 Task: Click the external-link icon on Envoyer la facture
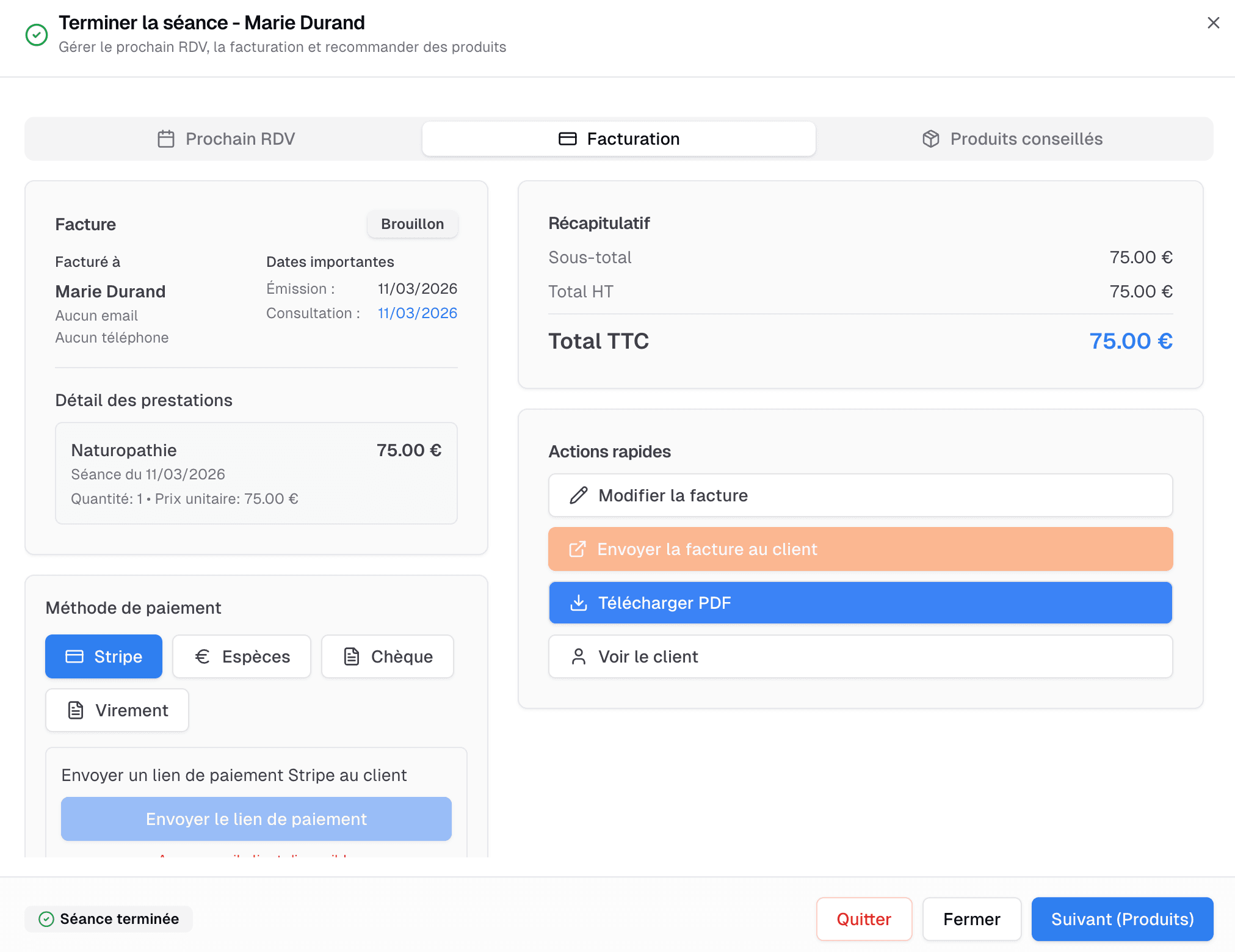[x=577, y=549]
